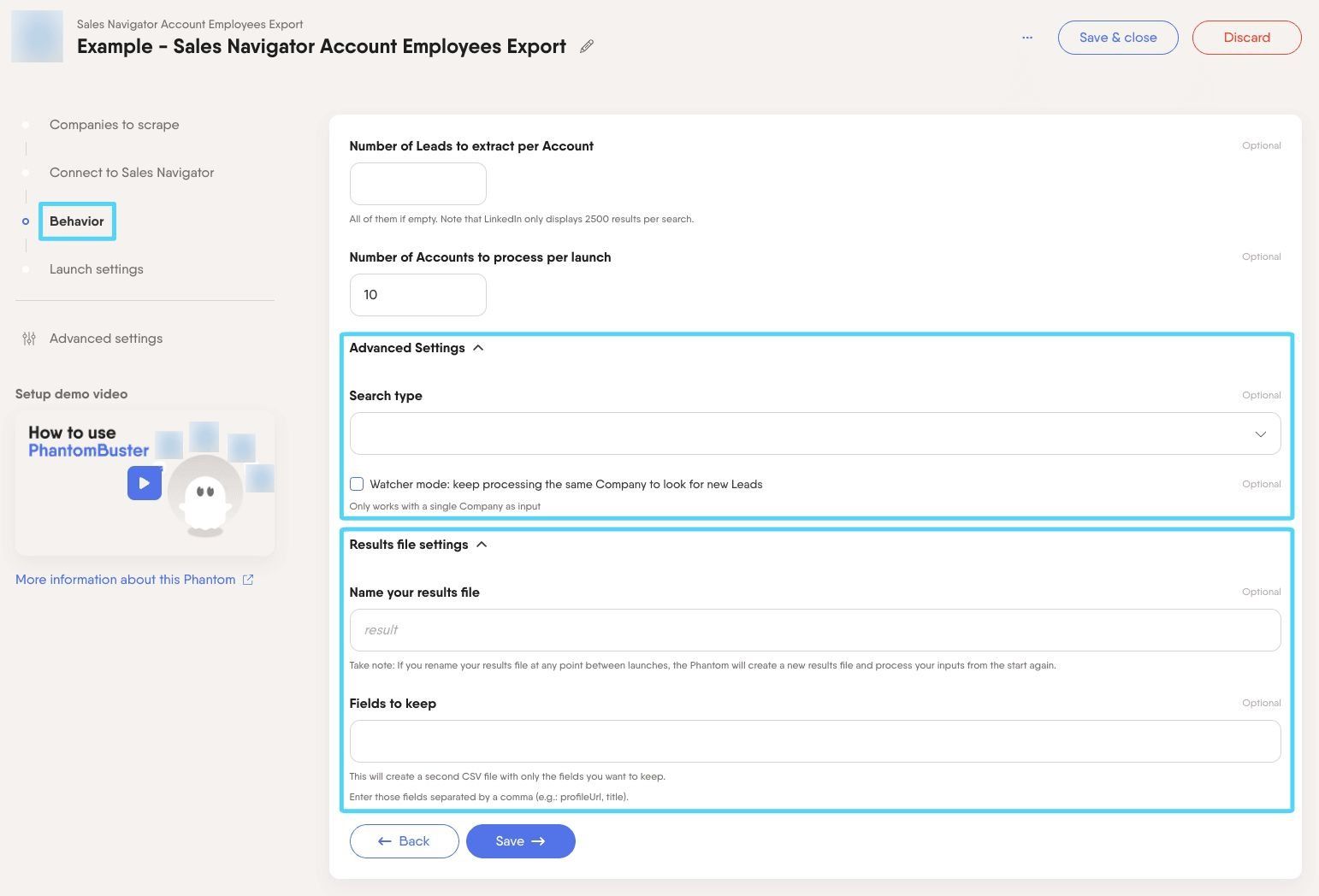Image resolution: width=1319 pixels, height=896 pixels.
Task: Click the blue Save button
Action: click(520, 841)
